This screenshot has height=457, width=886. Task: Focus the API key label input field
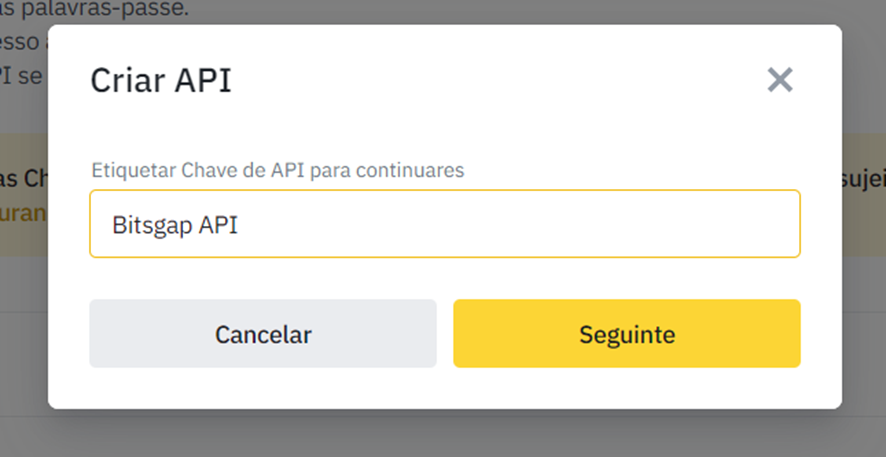pos(444,224)
